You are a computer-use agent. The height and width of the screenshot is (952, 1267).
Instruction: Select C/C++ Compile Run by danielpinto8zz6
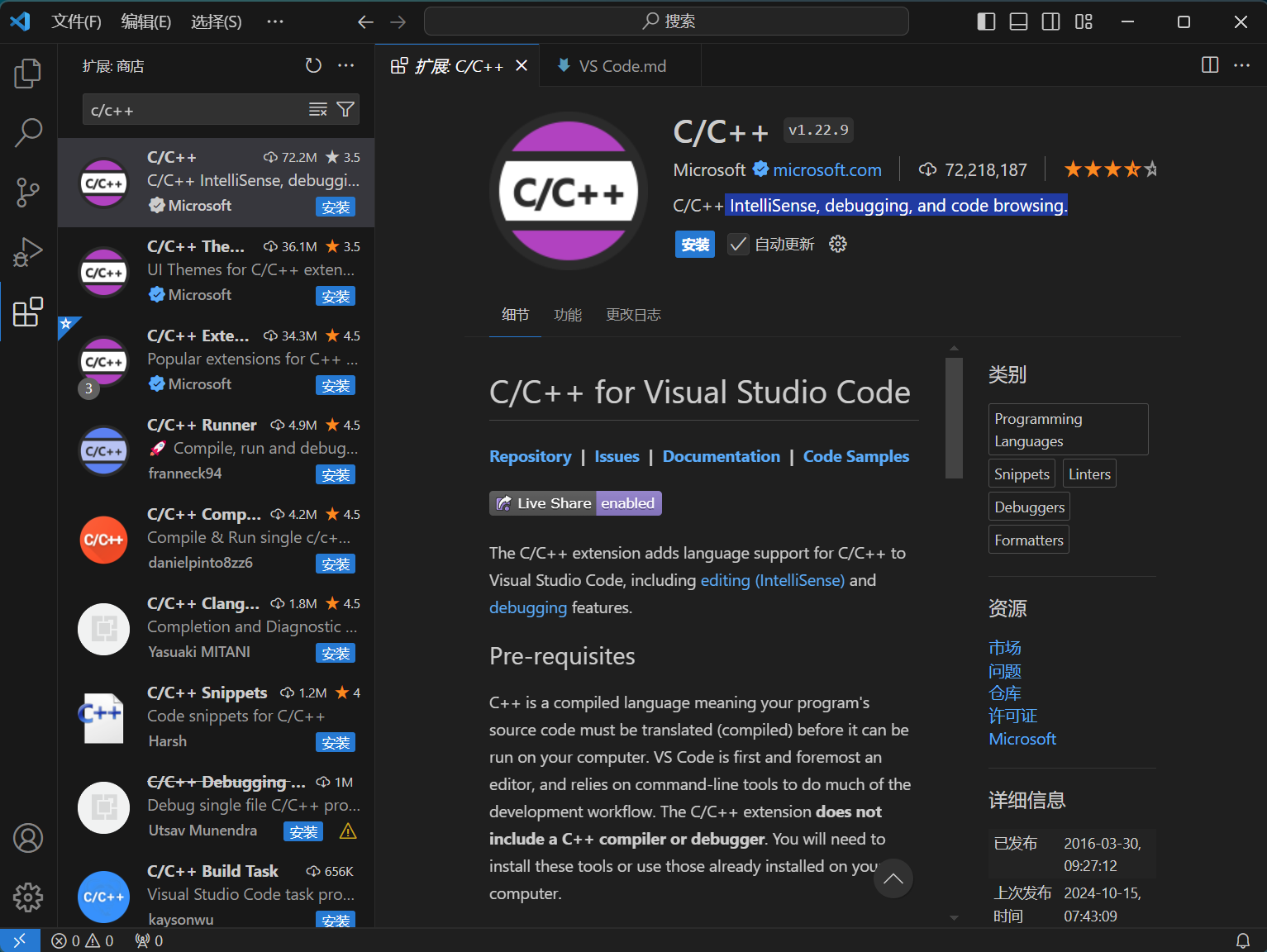pyautogui.click(x=216, y=539)
